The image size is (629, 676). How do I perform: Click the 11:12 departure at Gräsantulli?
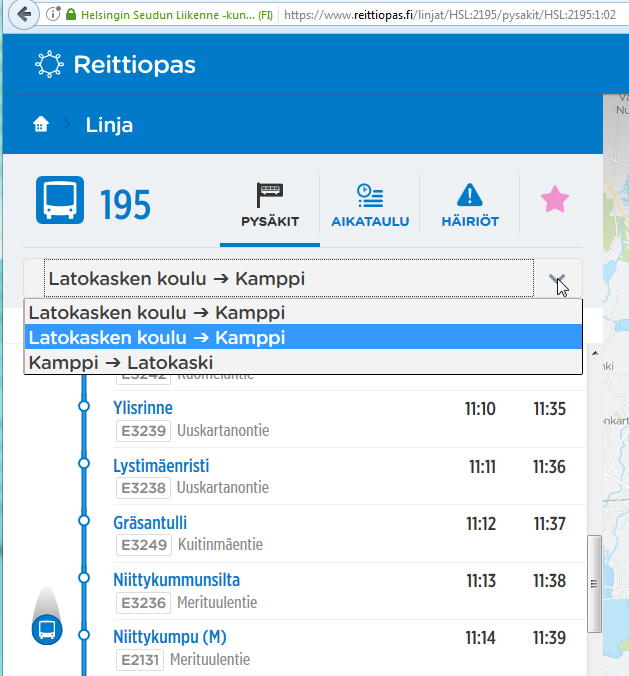pos(481,524)
